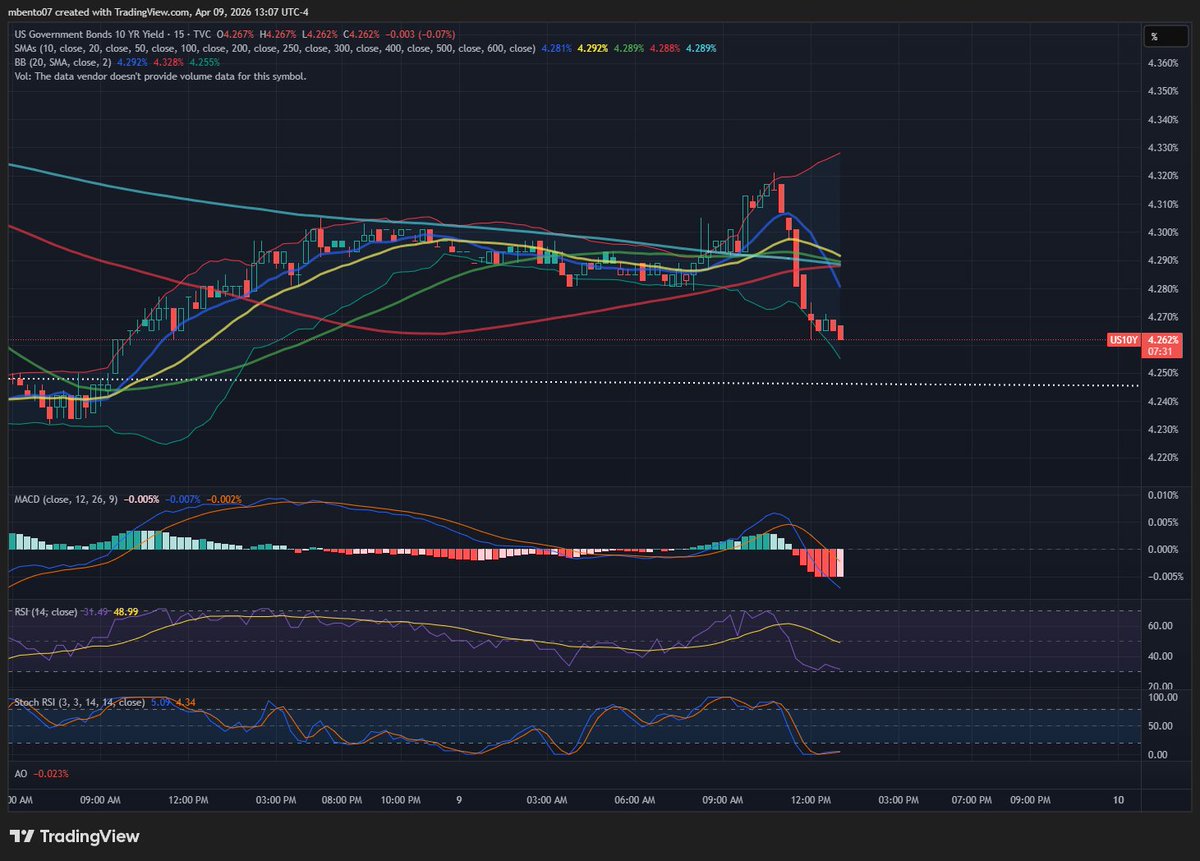Click the blue SMA value 4.281%
The width and height of the screenshot is (1200, 861).
tap(556, 48)
